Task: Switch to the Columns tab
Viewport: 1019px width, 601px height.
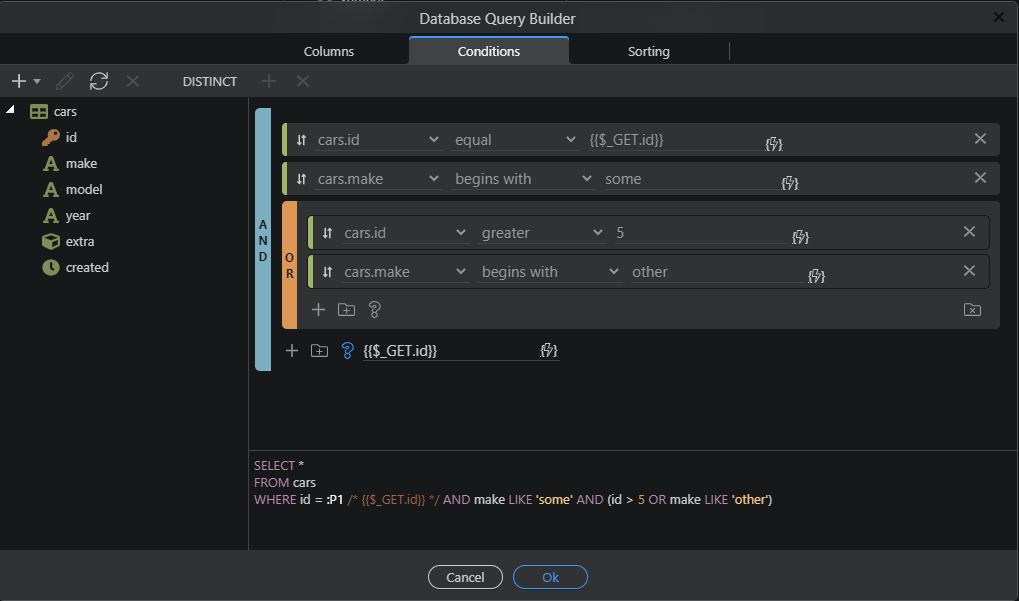Action: [x=329, y=51]
